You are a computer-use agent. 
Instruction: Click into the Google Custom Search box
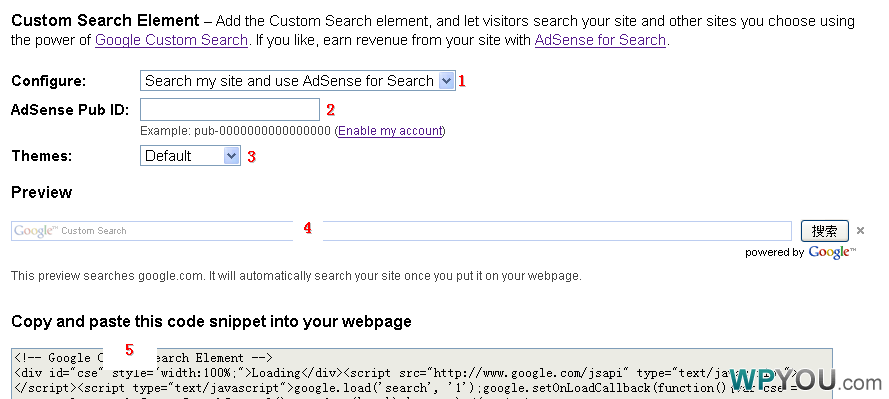click(x=401, y=231)
